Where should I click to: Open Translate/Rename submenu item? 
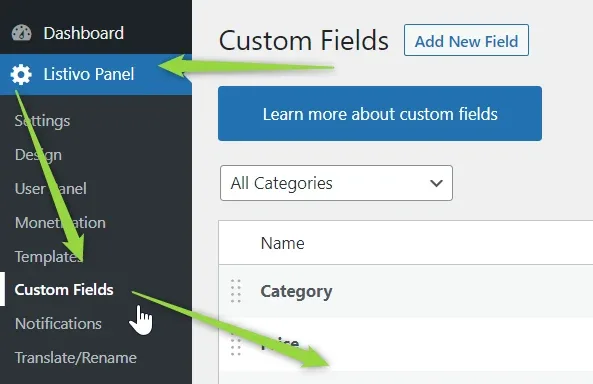pyautogui.click(x=76, y=358)
